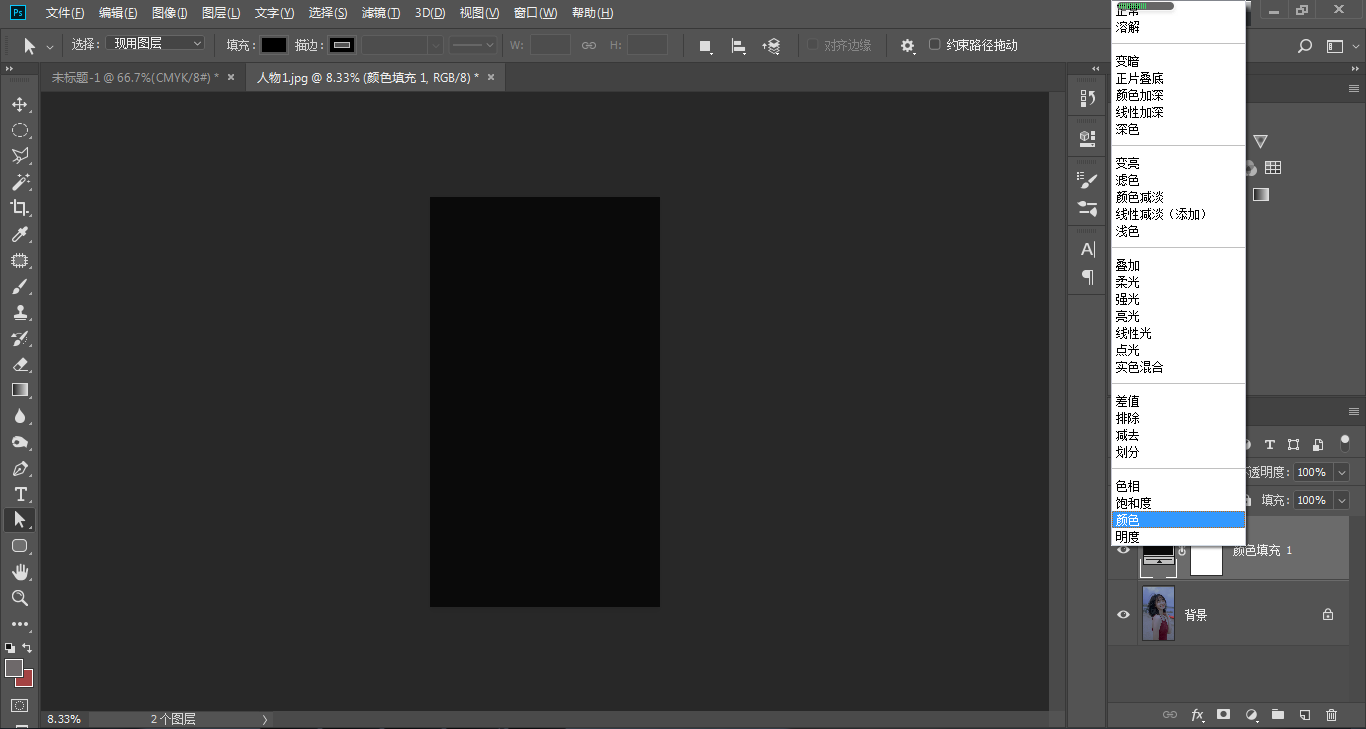Click the search magnifier icon
The image size is (1366, 729).
[1304, 46]
